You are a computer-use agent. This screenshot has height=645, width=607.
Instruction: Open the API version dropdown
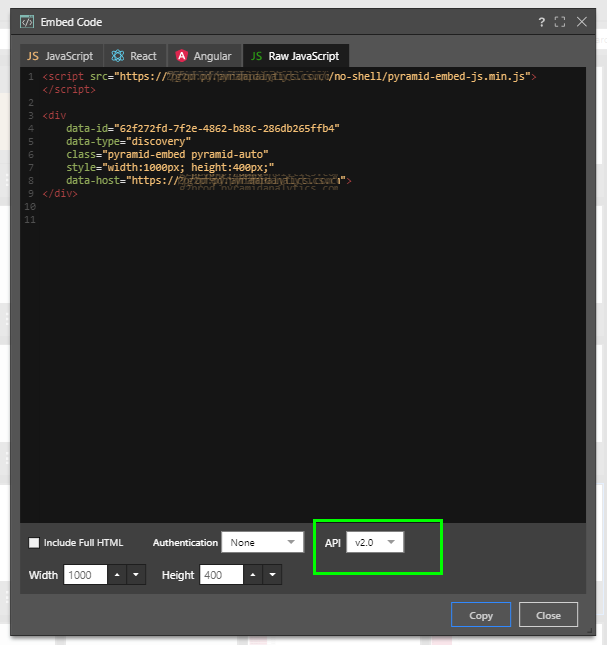[375, 542]
